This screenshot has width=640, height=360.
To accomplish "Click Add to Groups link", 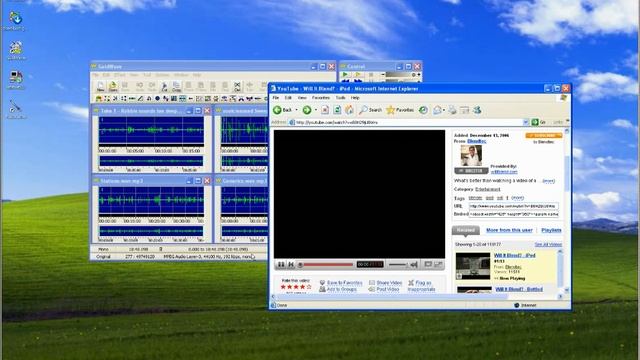I will tap(342, 289).
